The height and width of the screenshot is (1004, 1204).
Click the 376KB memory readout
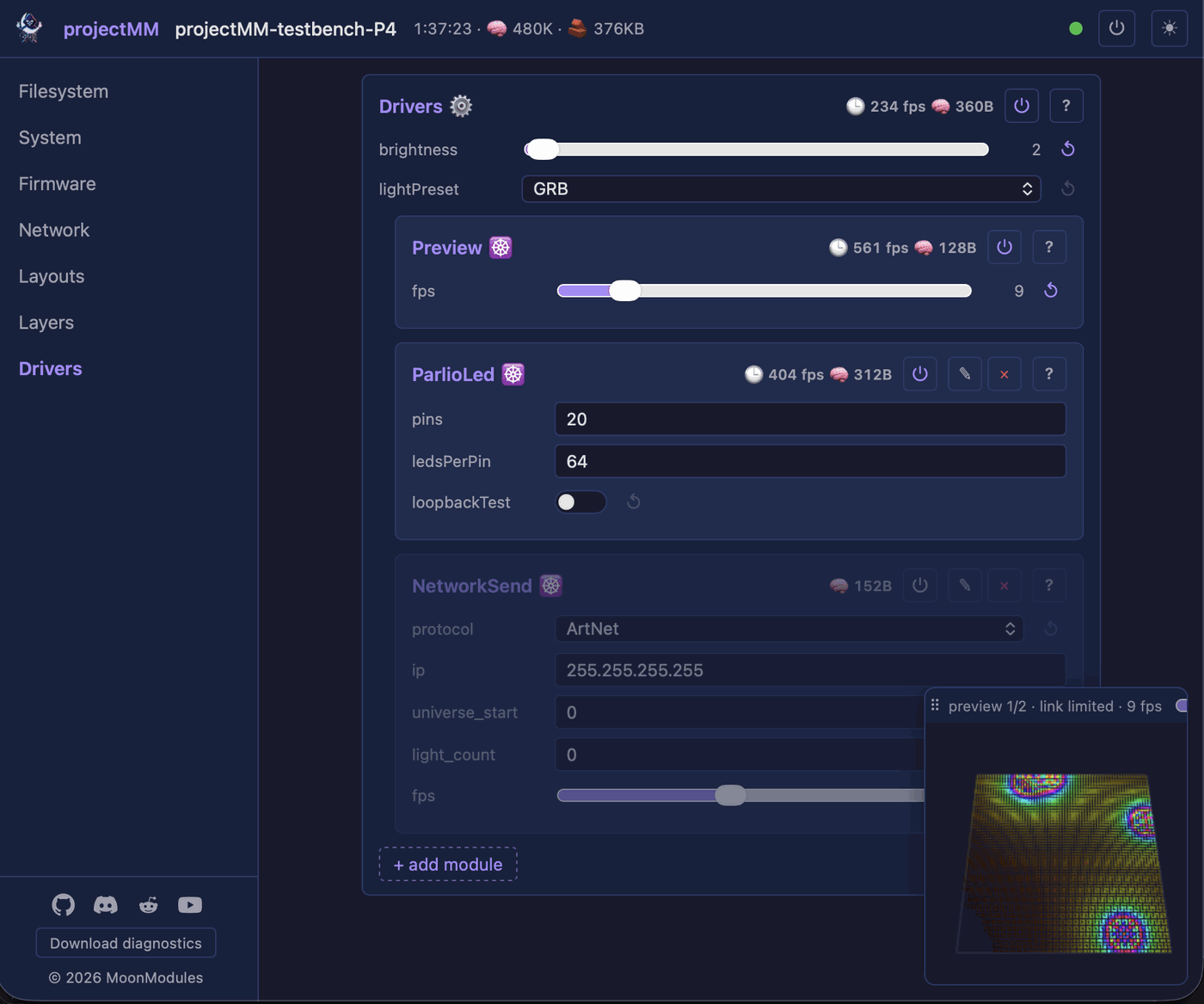coord(618,28)
